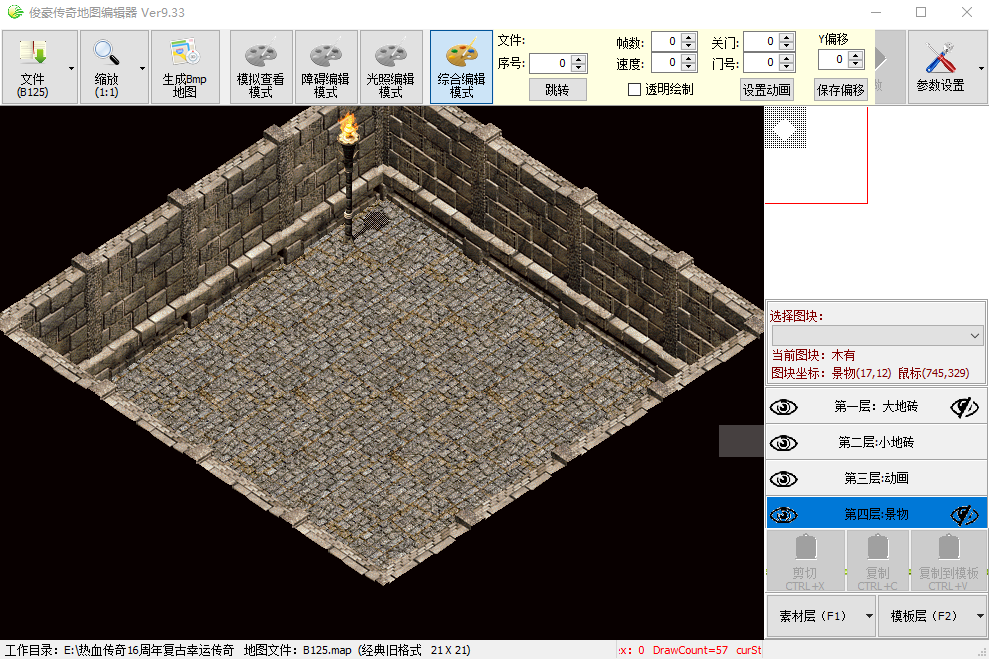Viewport: 989px width, 659px height.
Task: Expand the 参数设置 dropdown arrow
Action: tap(981, 68)
